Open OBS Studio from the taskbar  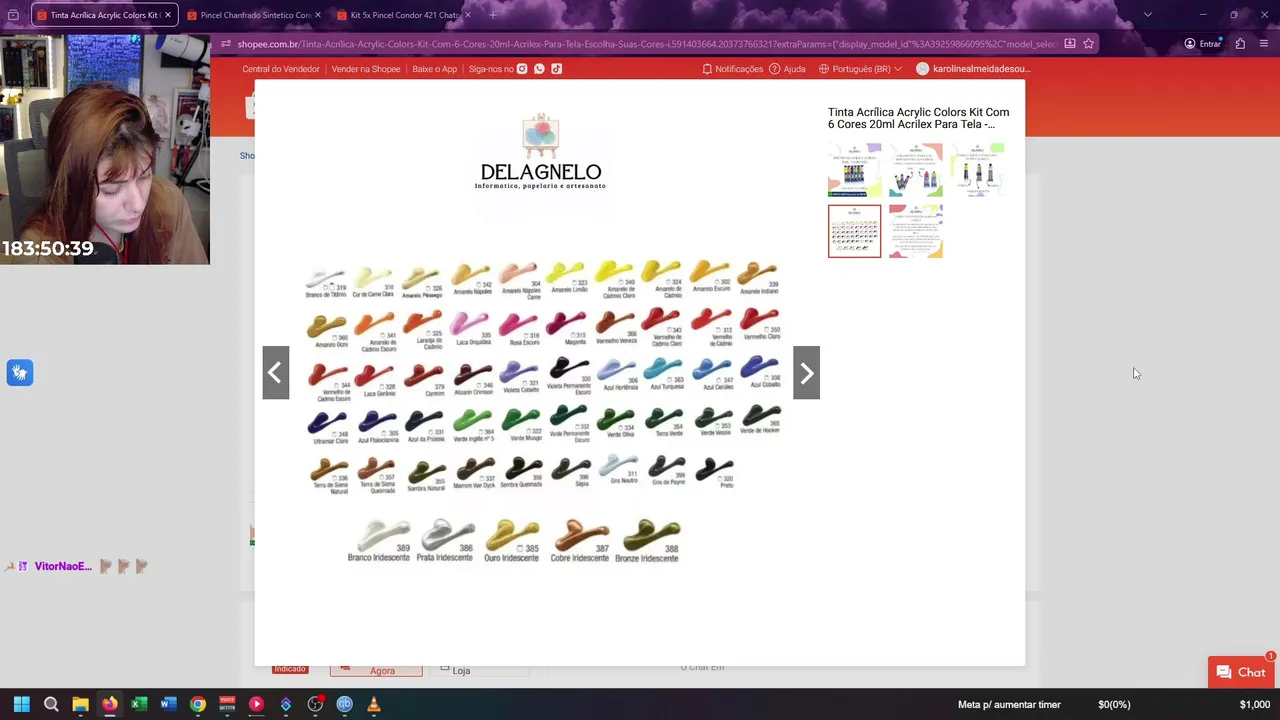[315, 704]
